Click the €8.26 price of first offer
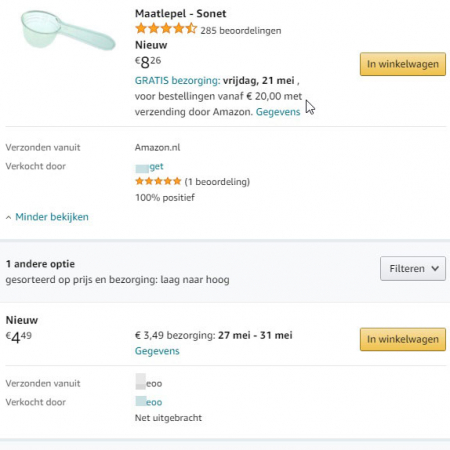 tap(148, 62)
